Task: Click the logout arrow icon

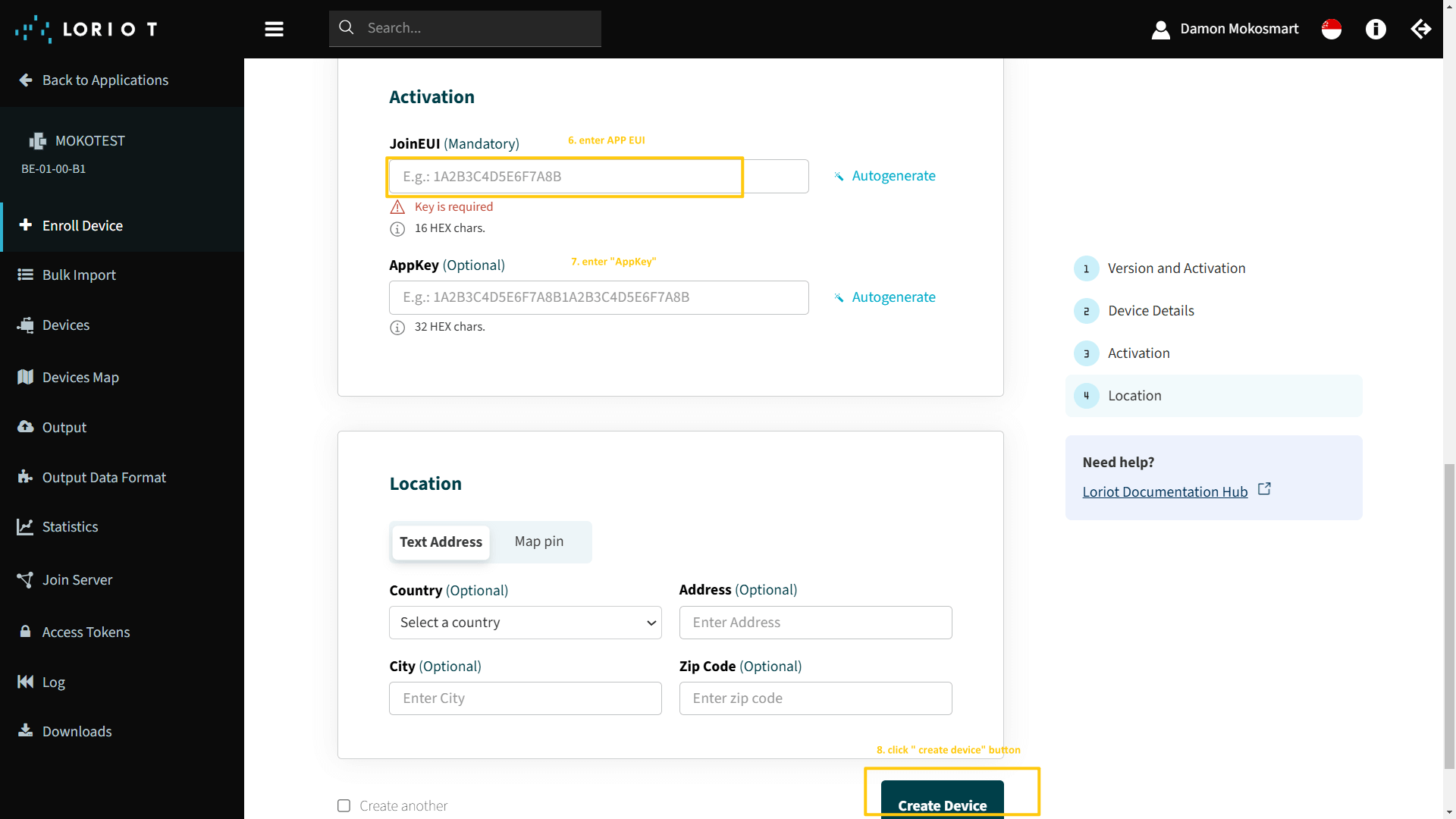Action: [1420, 29]
